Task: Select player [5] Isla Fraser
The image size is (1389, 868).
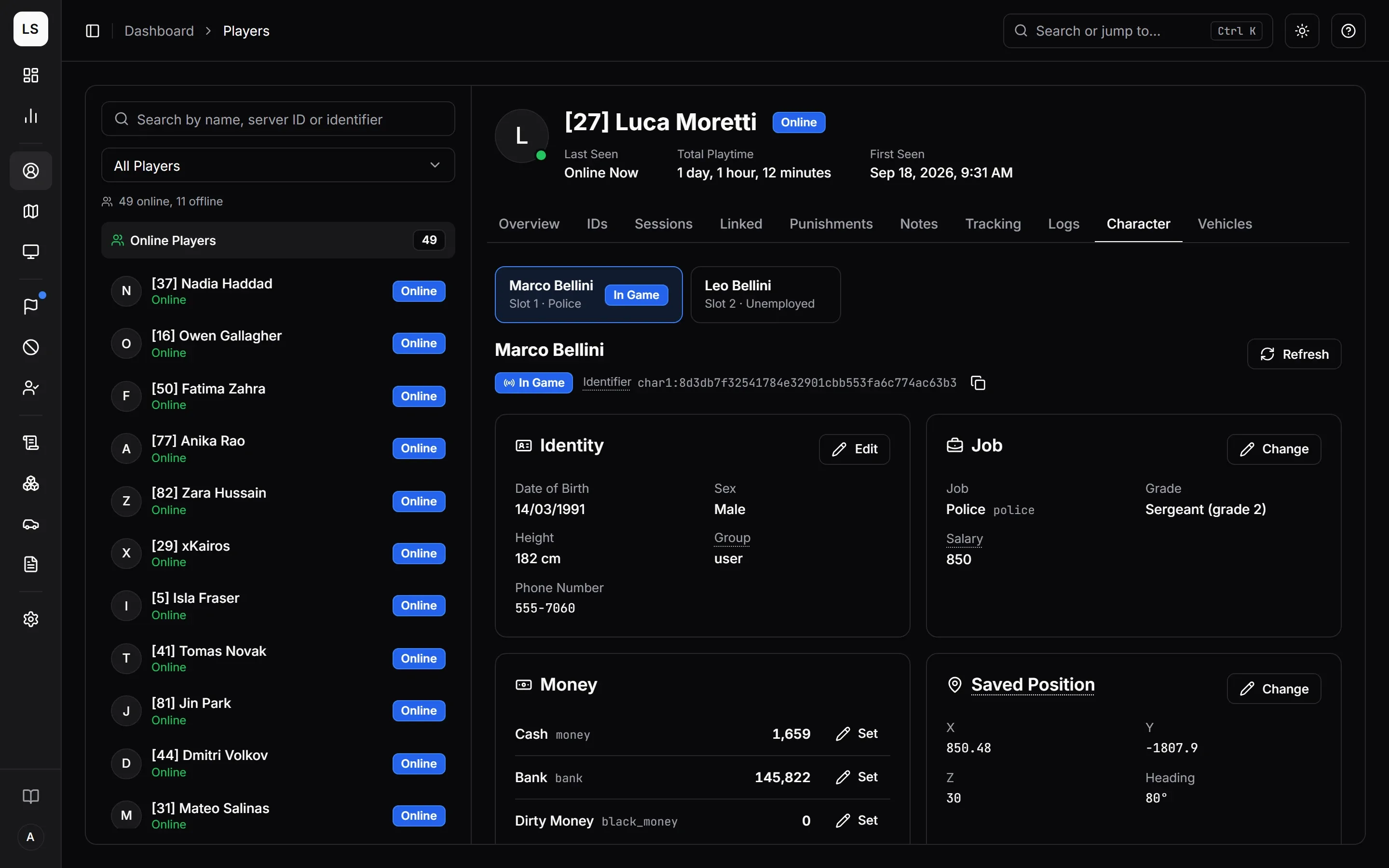Action: pyautogui.click(x=278, y=606)
